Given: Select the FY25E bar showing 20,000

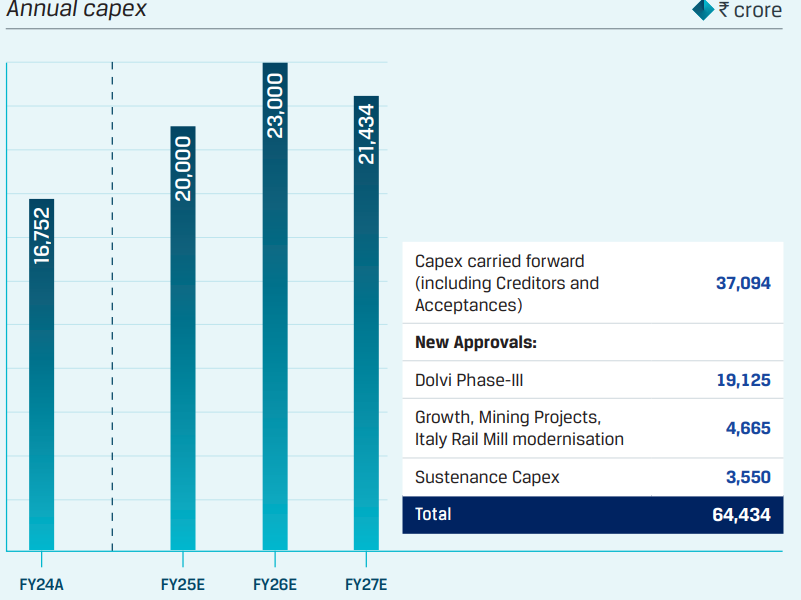Looking at the screenshot, I should click(x=183, y=338).
